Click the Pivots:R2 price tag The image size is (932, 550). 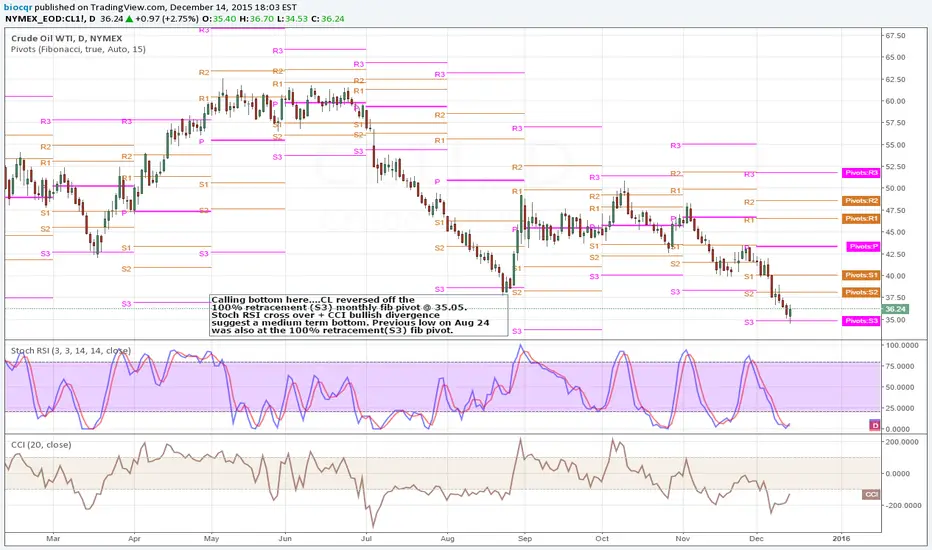click(861, 201)
